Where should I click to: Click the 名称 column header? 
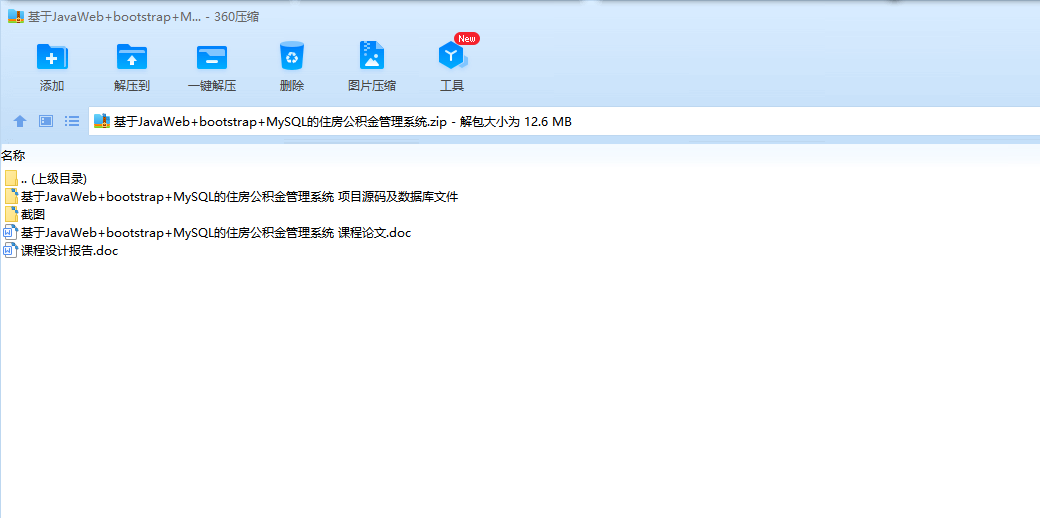click(13, 156)
